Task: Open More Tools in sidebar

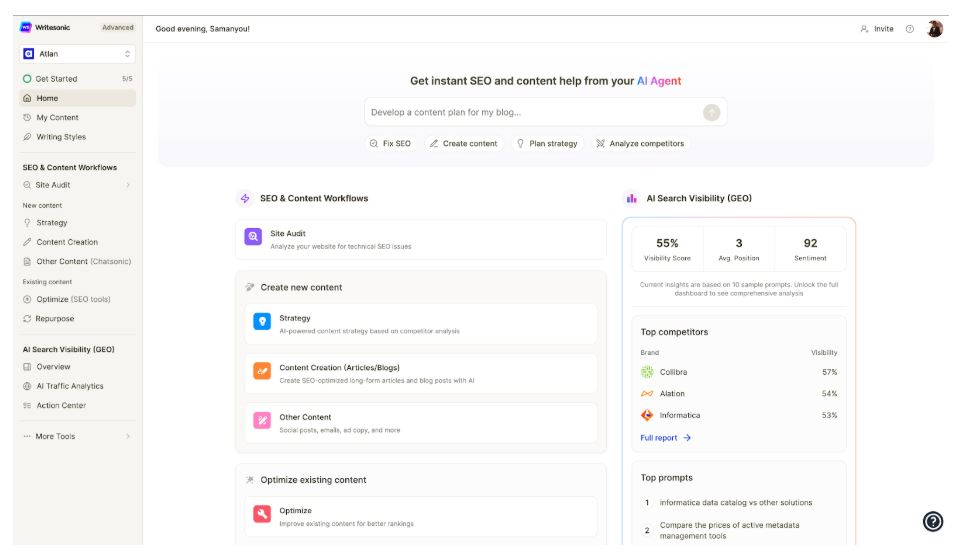Action: (x=77, y=436)
